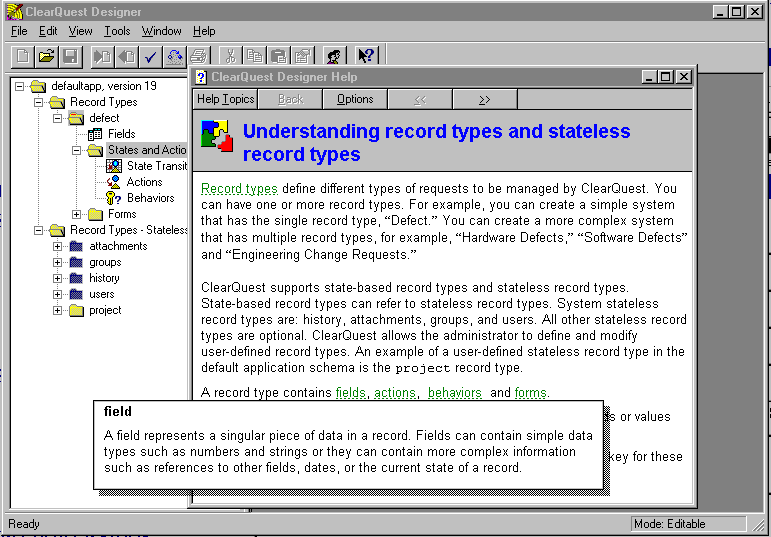This screenshot has width=771, height=537.
Task: Follow the forms glossary link
Action: pos(531,393)
